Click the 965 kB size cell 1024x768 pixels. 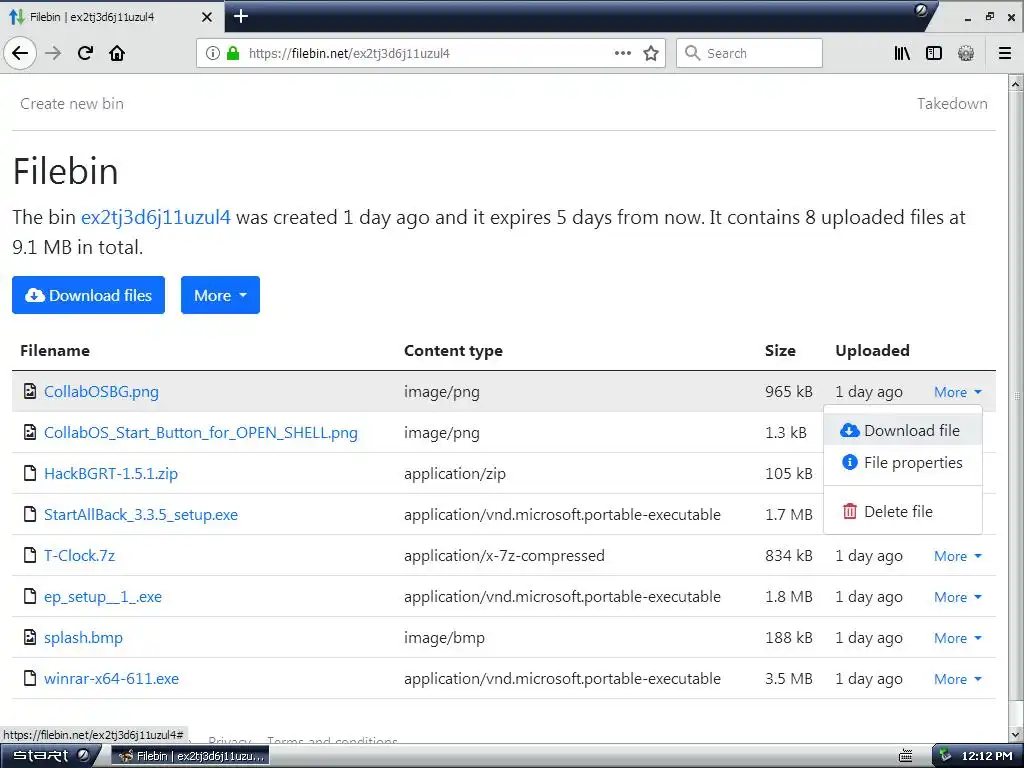coord(789,391)
